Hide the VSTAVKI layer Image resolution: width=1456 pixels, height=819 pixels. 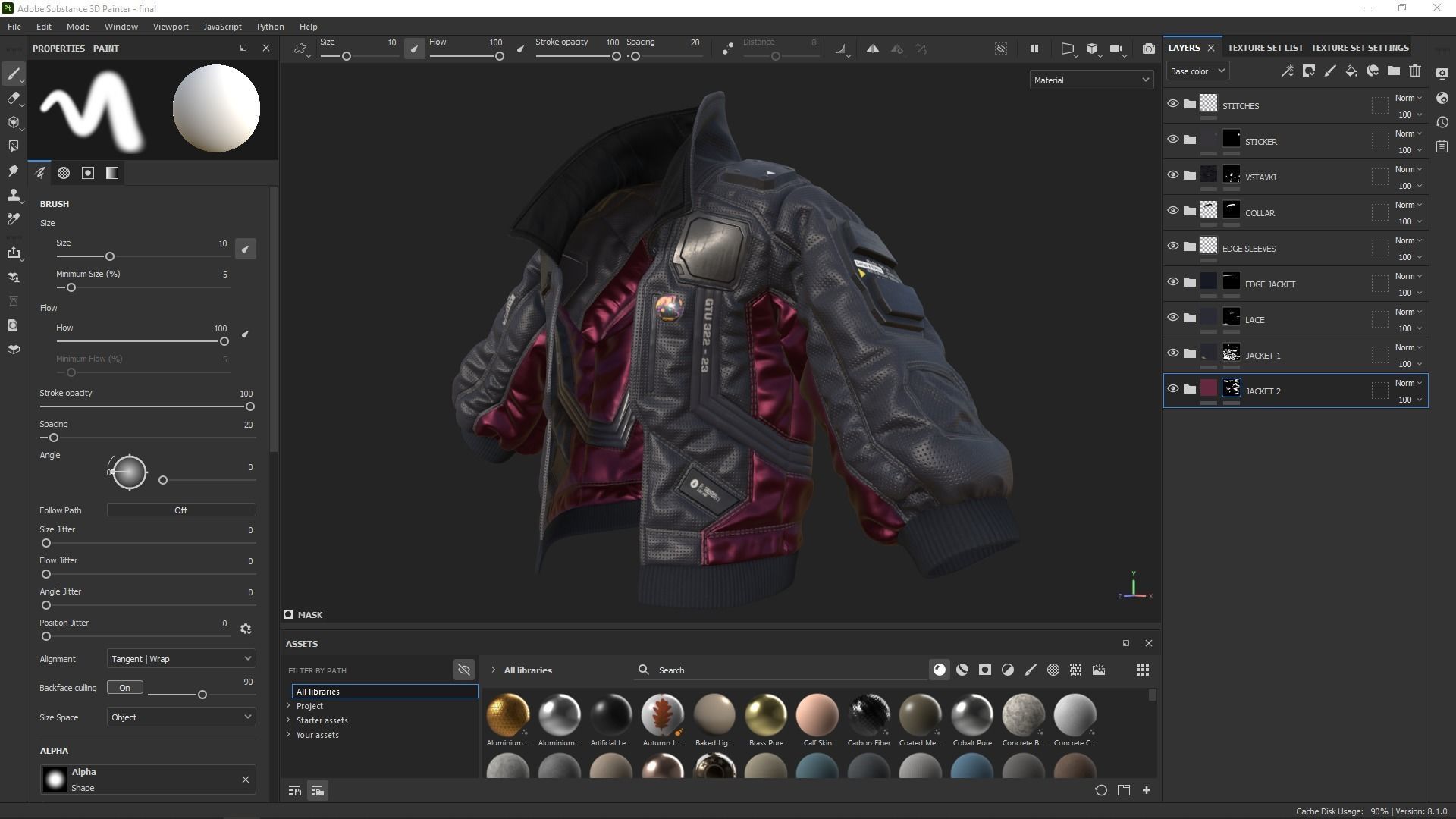[x=1173, y=175]
